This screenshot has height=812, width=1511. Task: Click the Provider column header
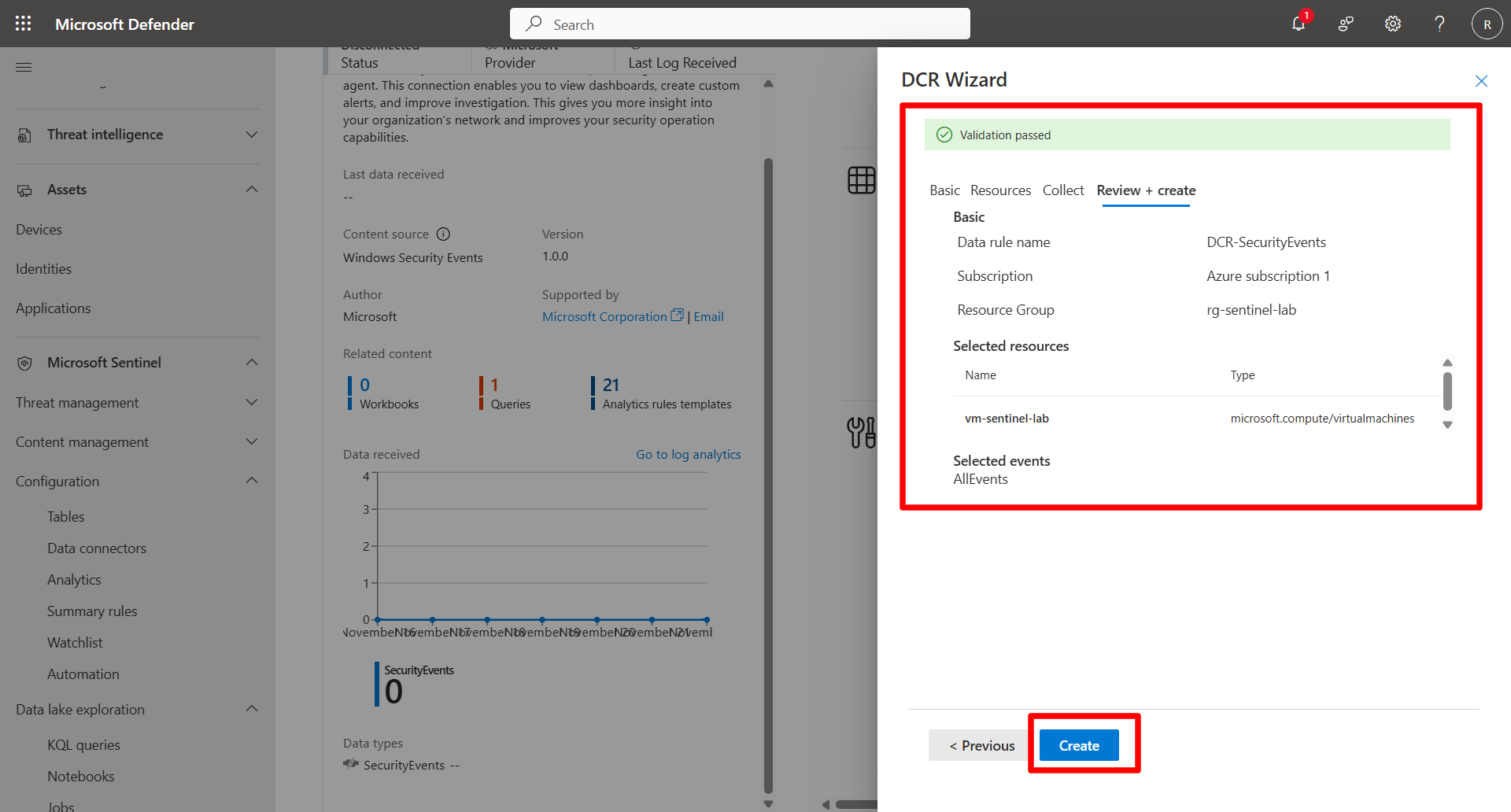pos(510,62)
